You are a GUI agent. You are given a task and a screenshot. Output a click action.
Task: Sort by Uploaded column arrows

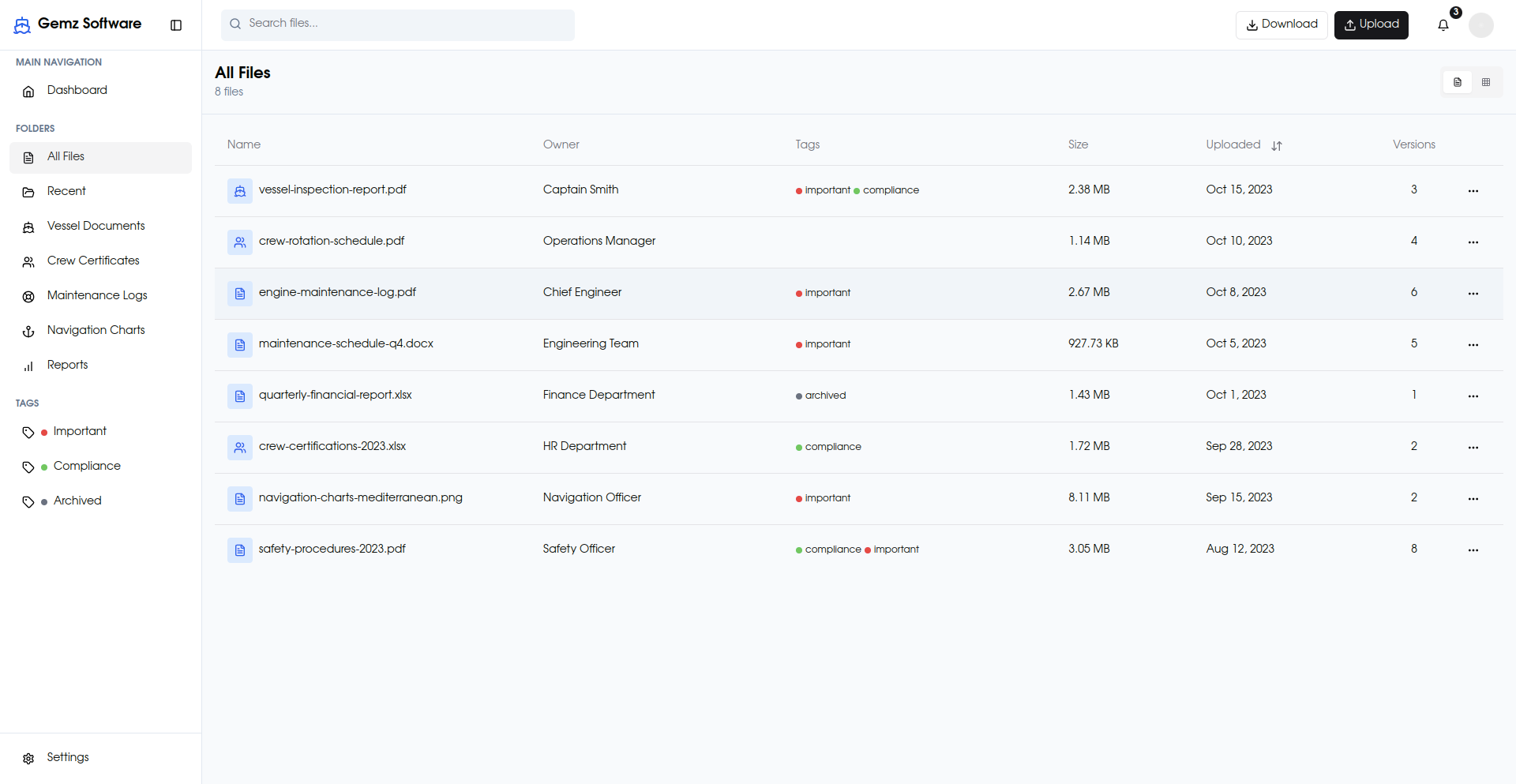[x=1277, y=145]
